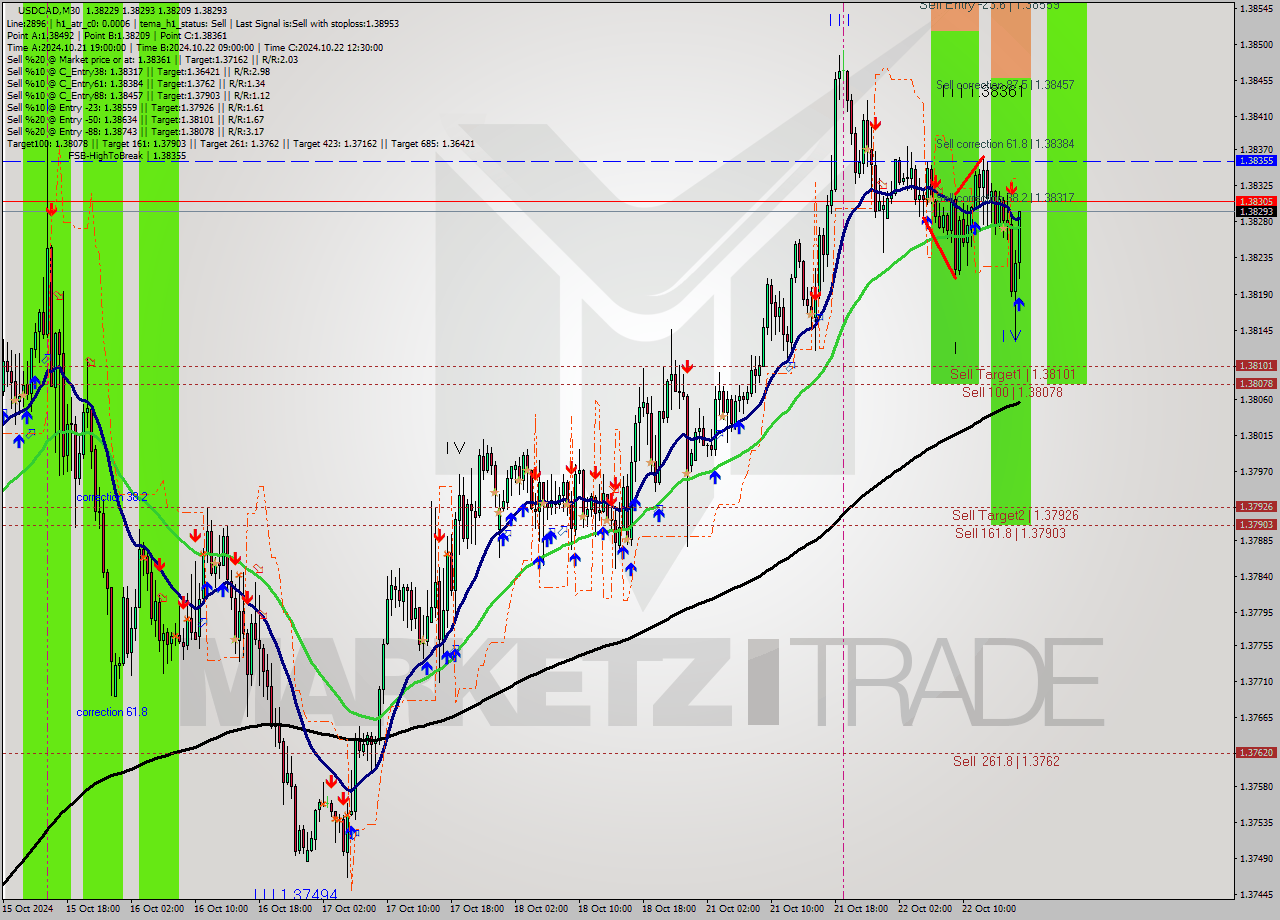Viewport: 1280px width, 920px height.
Task: Click the red 1.38305 price tag on axis
Action: coord(1256,200)
